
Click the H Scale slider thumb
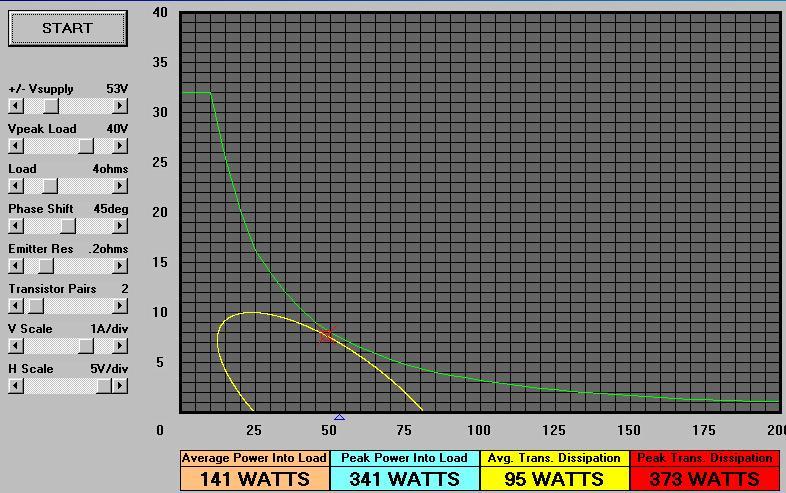click(x=104, y=386)
